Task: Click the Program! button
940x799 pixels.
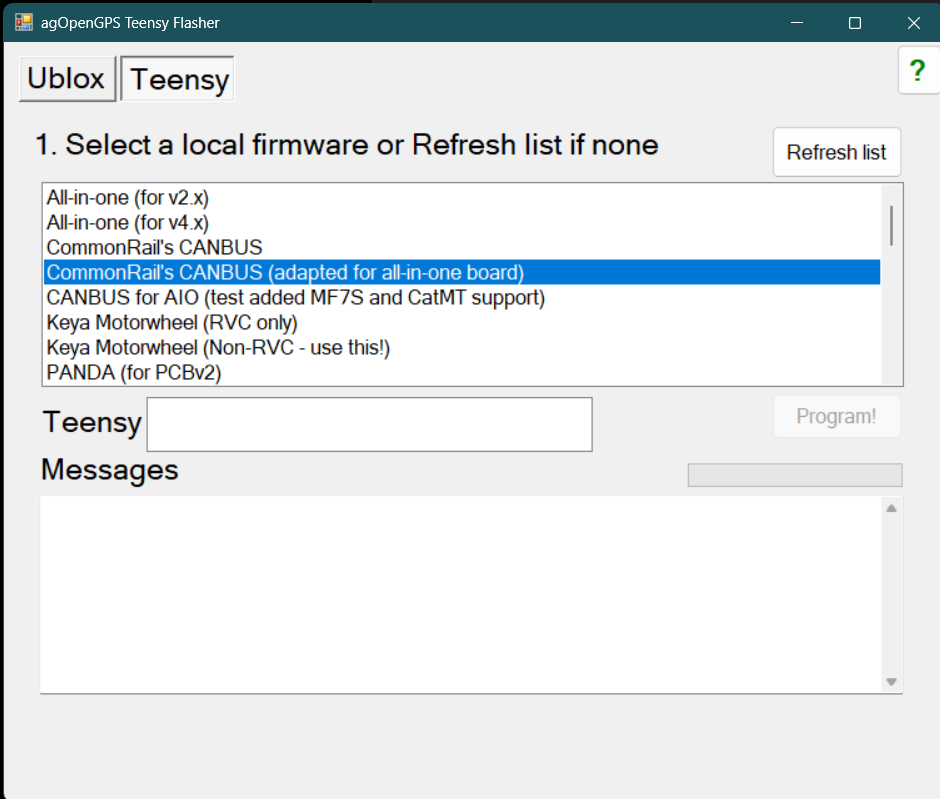Action: click(837, 416)
